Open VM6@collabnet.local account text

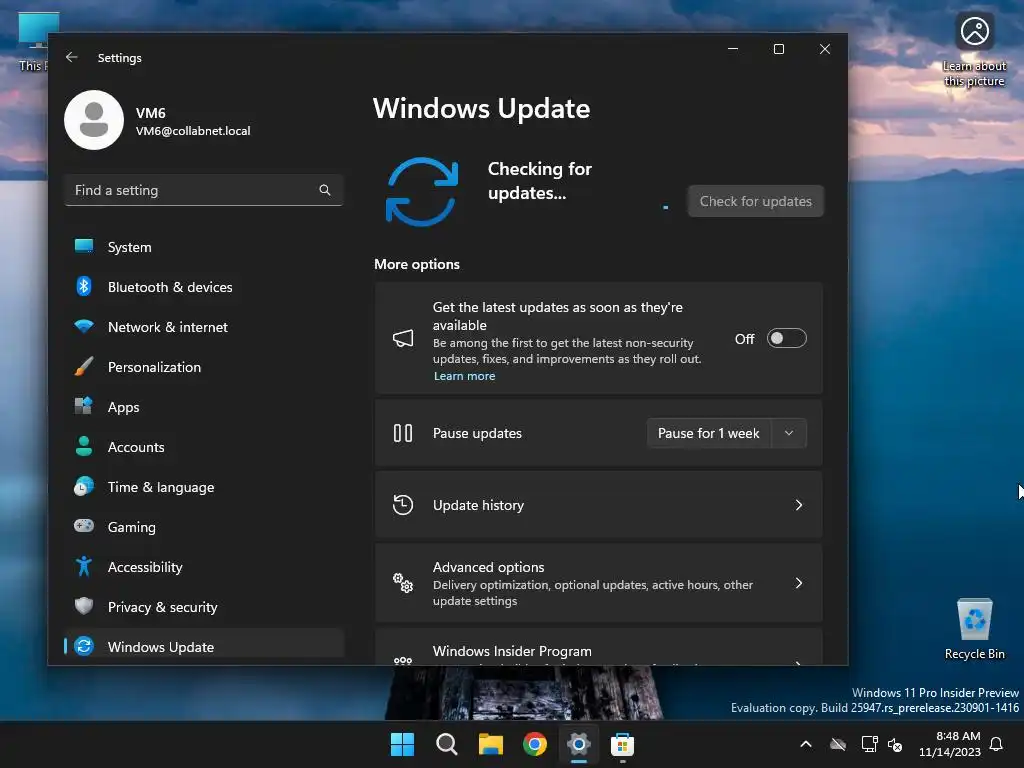coord(193,131)
